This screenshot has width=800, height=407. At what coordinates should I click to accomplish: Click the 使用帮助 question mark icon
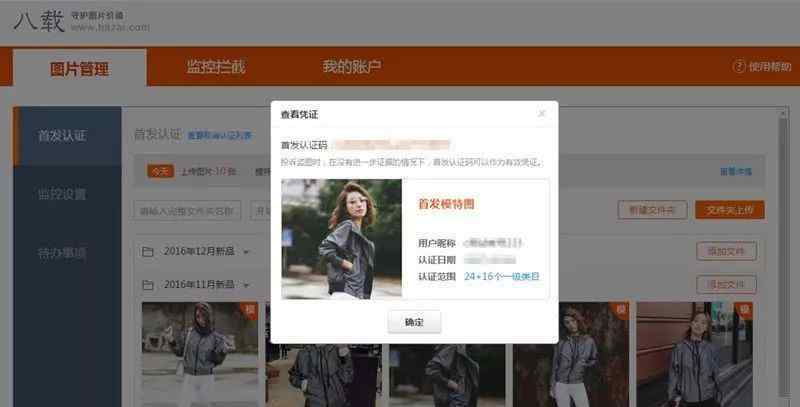coord(739,66)
